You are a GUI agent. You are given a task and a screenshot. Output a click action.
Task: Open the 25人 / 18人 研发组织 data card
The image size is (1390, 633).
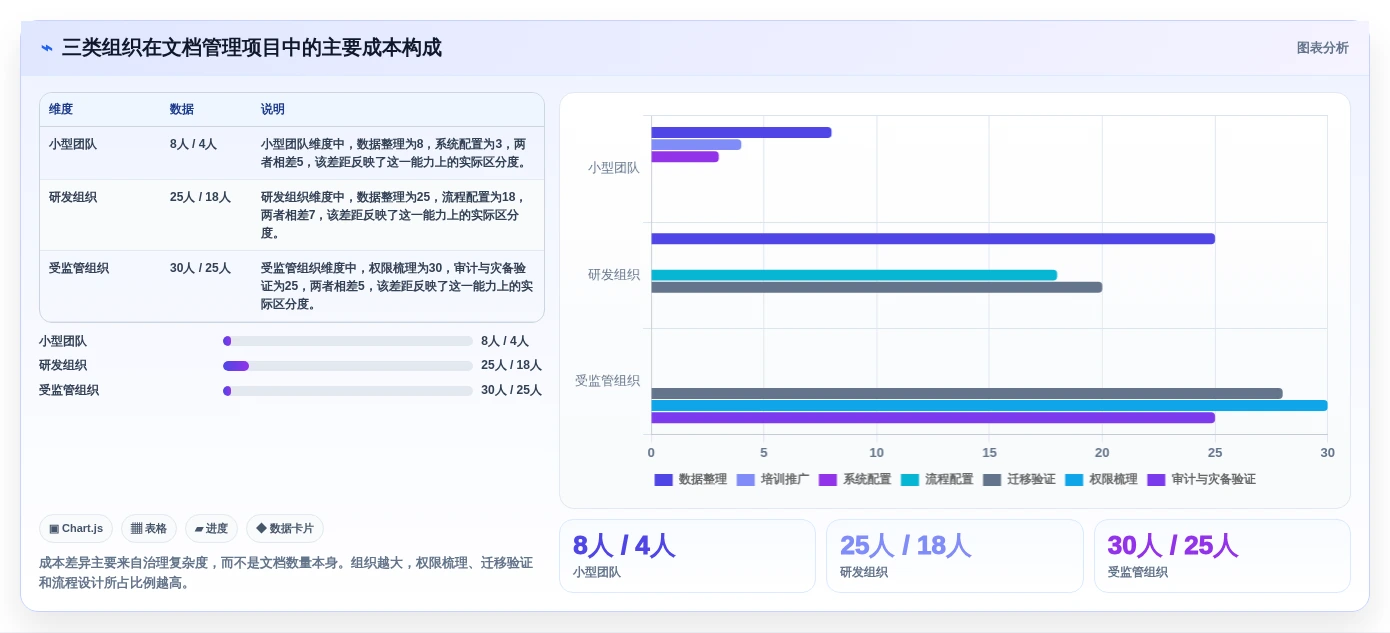[x=954, y=556]
